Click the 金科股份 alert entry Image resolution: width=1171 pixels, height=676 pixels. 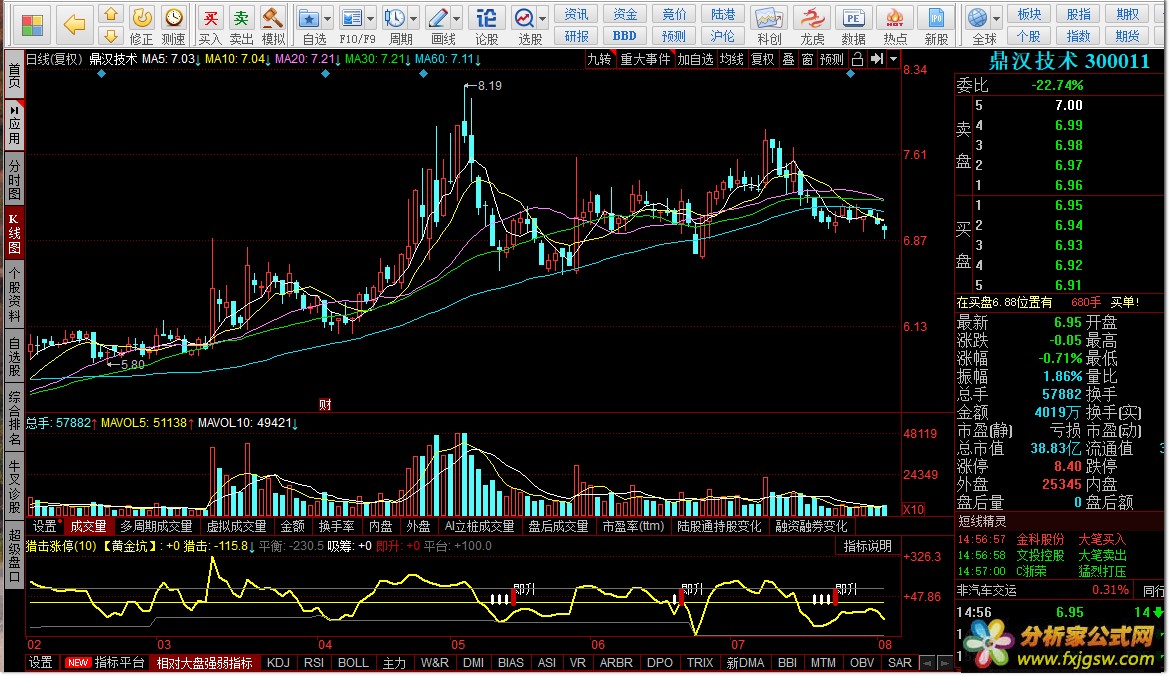[x=1040, y=539]
